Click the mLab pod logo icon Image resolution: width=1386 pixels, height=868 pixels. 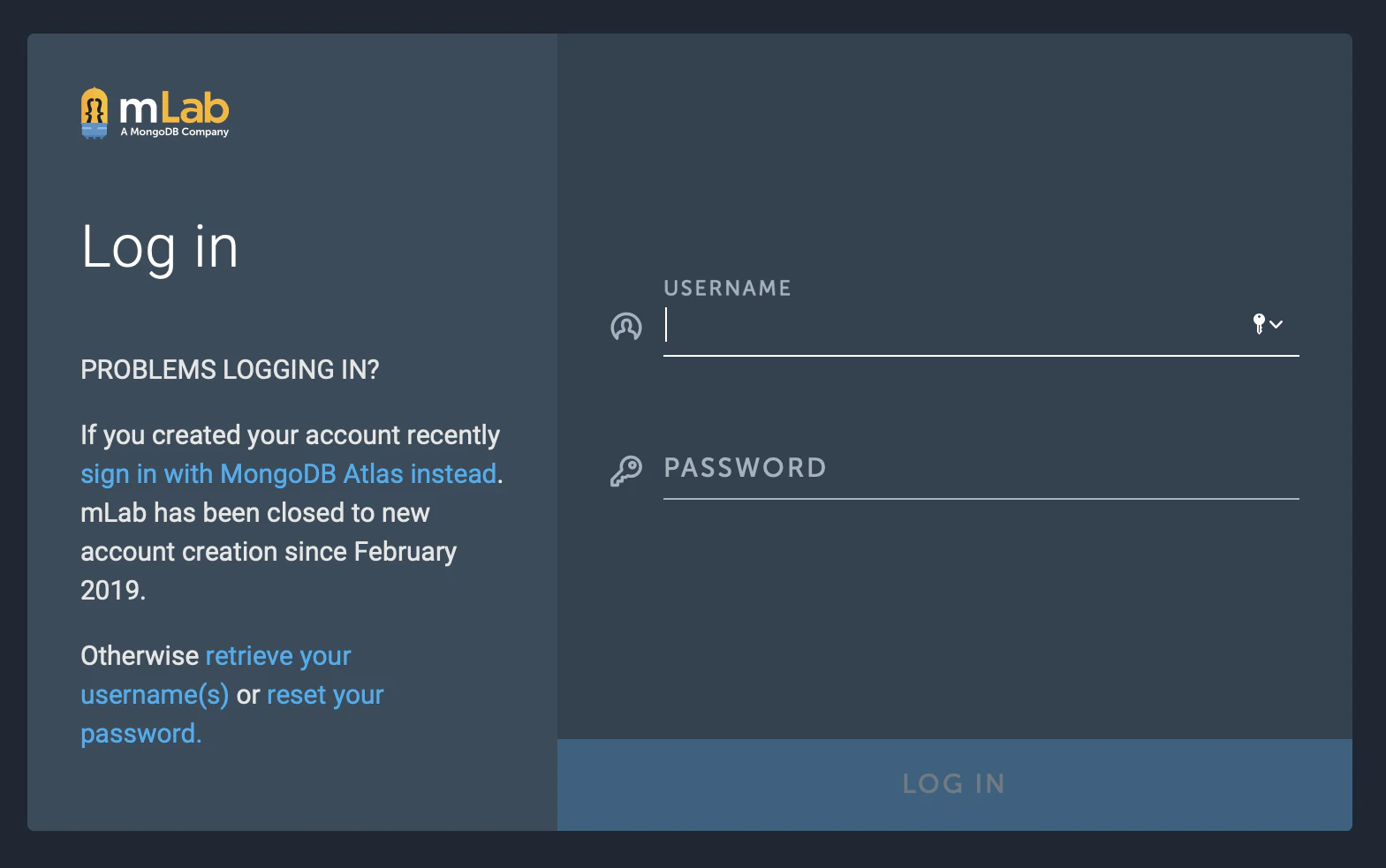point(95,113)
